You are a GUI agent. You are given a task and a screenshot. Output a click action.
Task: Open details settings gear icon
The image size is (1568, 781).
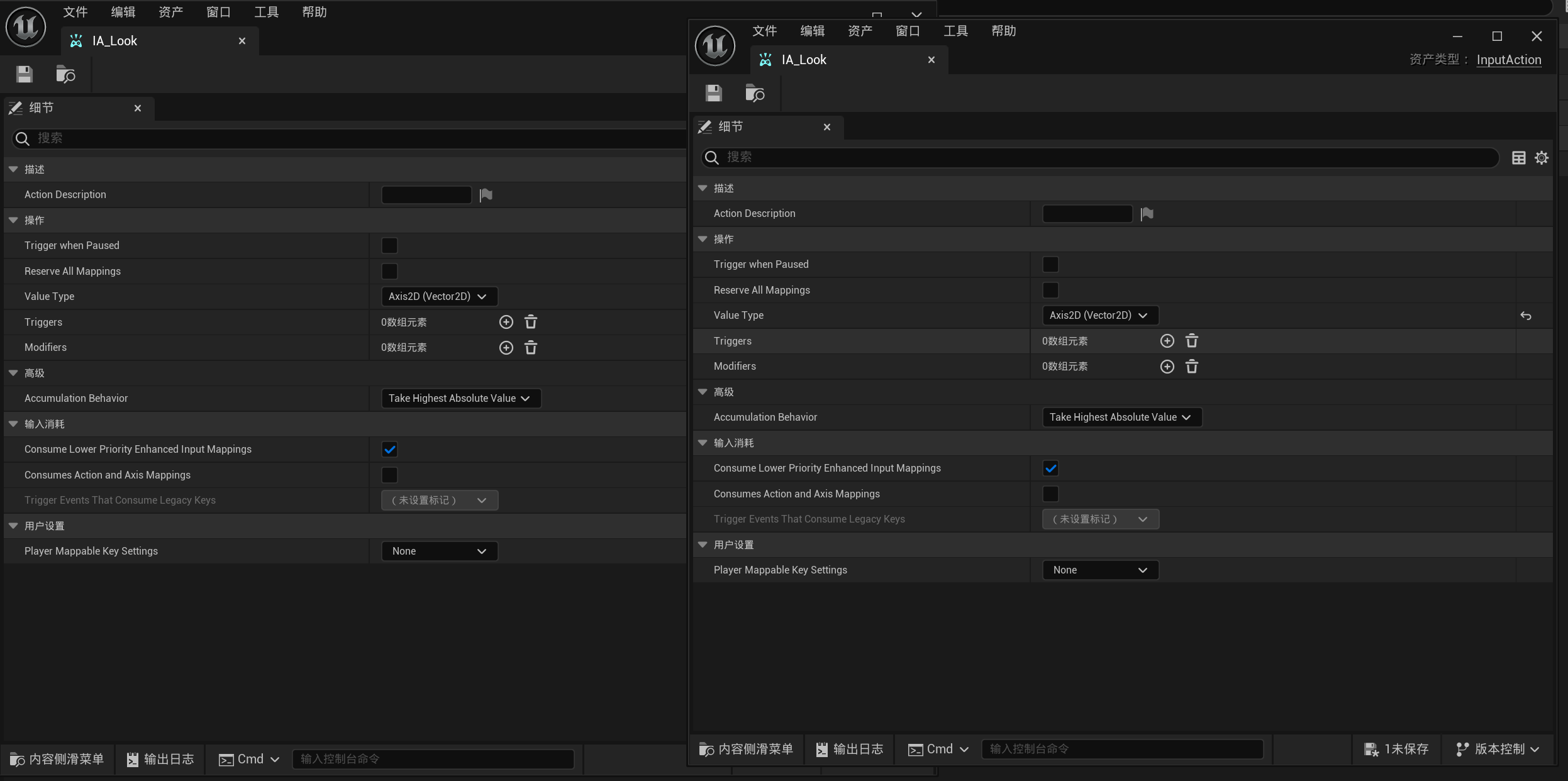coord(1542,158)
